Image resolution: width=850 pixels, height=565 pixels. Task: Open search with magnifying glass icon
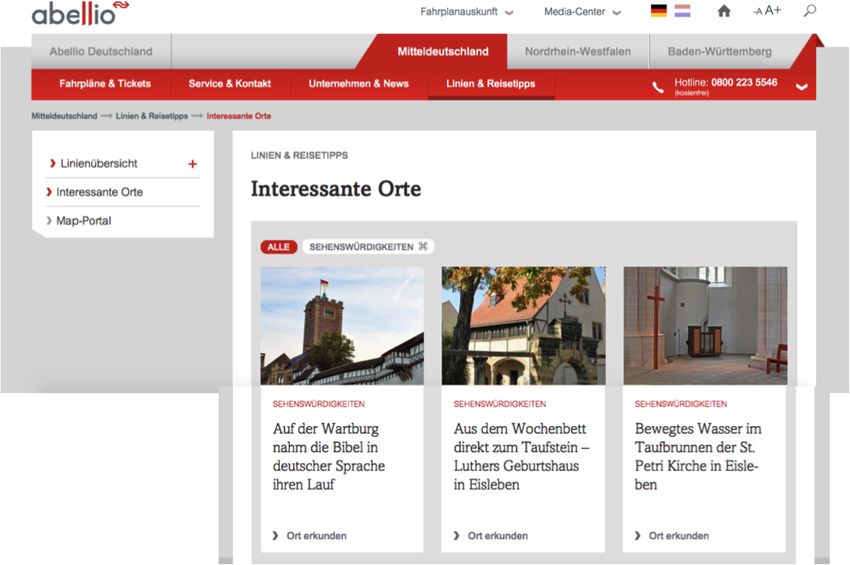(810, 11)
